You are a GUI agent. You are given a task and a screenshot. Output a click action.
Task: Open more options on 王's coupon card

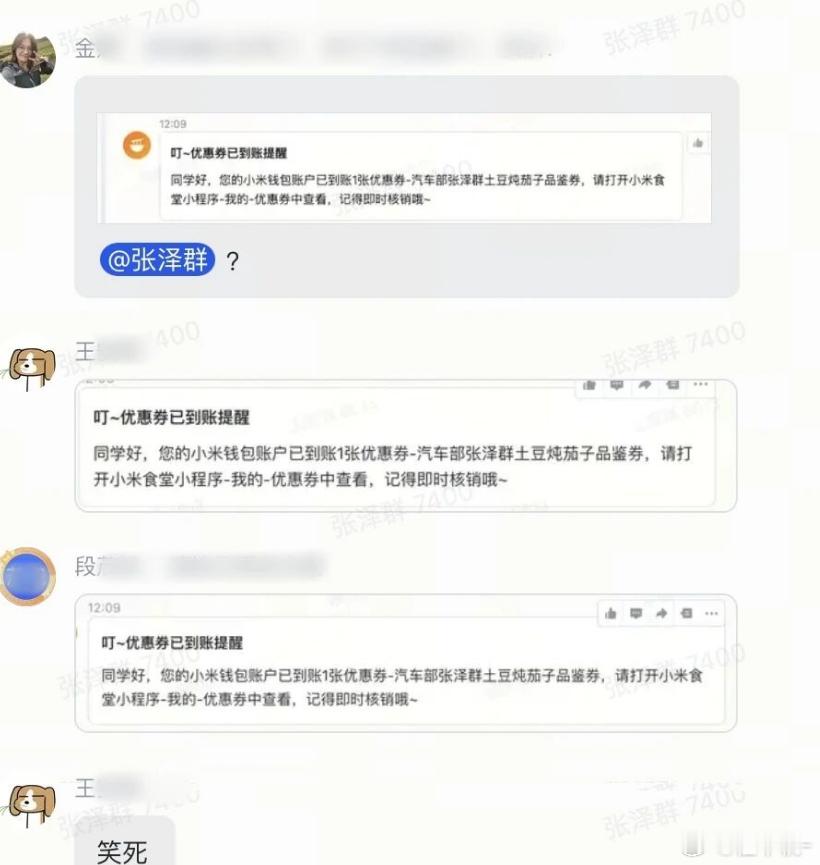point(701,384)
